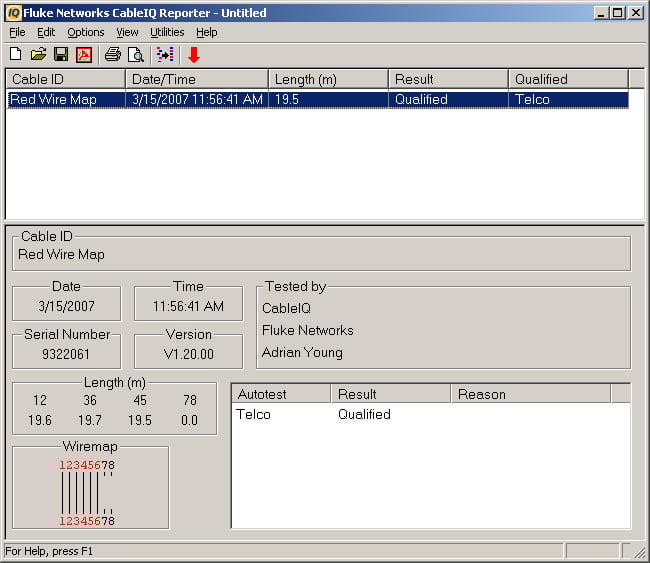Click the pair 78 length value 0.0
Viewport: 650px width, 563px height.
[189, 420]
